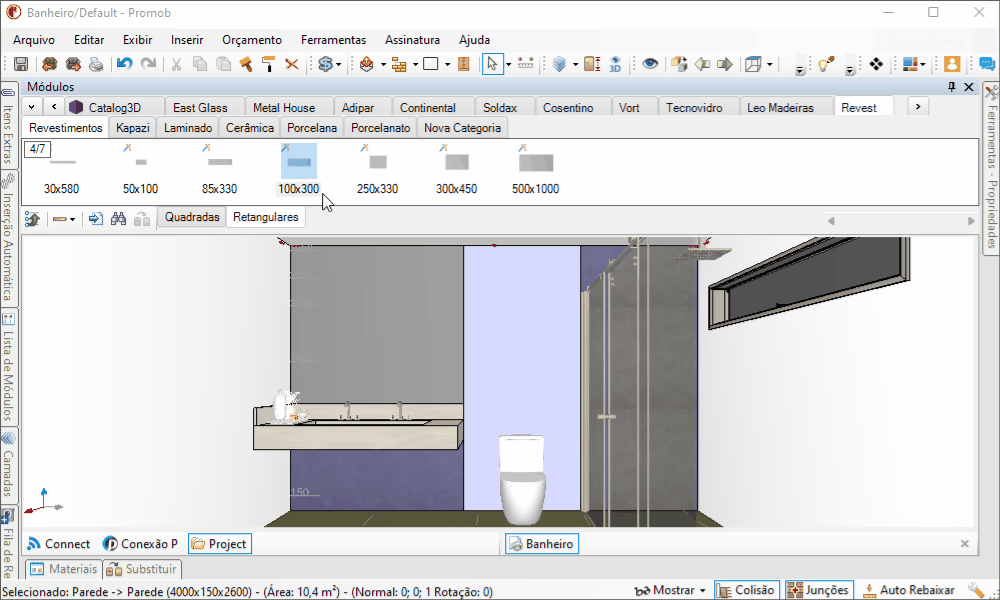Open the stacked layers icon
Screen dimensions: 1000x600
pyautogui.click(x=559, y=64)
